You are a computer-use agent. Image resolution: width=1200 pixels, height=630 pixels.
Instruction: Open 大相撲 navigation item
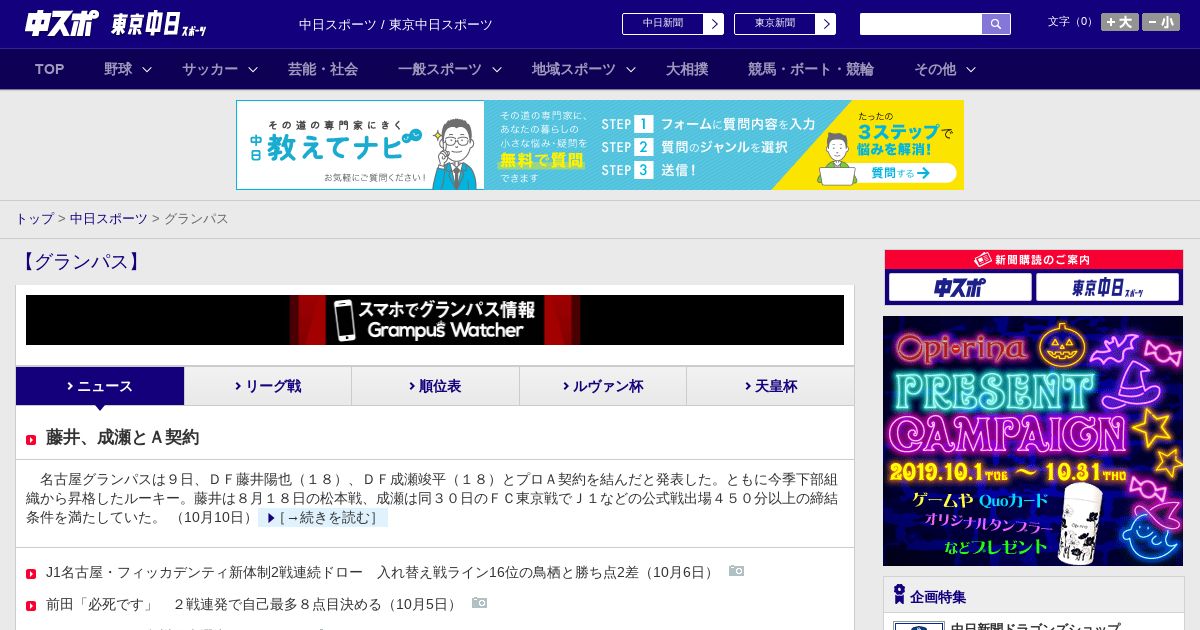[687, 69]
